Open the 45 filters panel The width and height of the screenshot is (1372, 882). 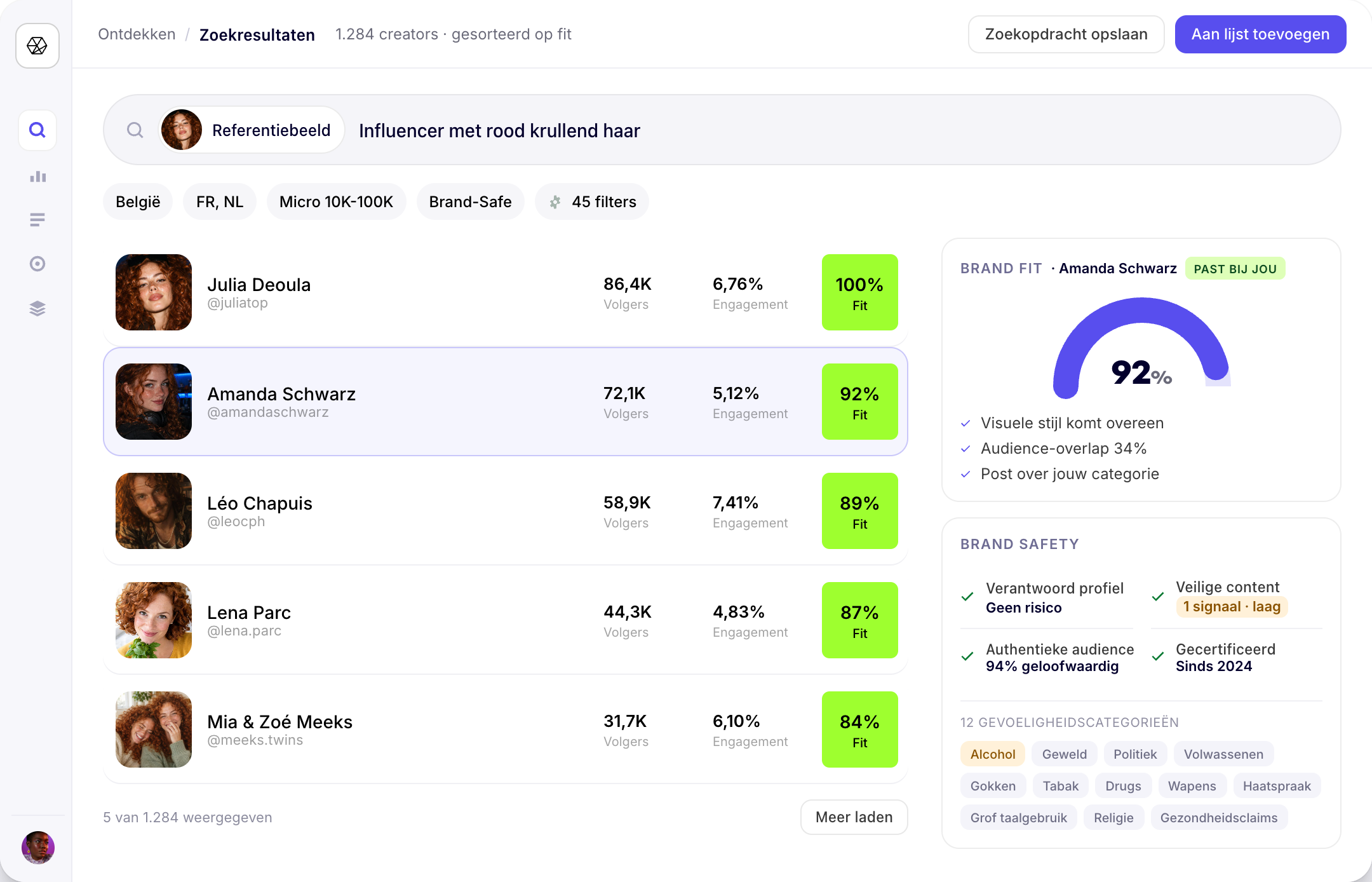(x=592, y=202)
